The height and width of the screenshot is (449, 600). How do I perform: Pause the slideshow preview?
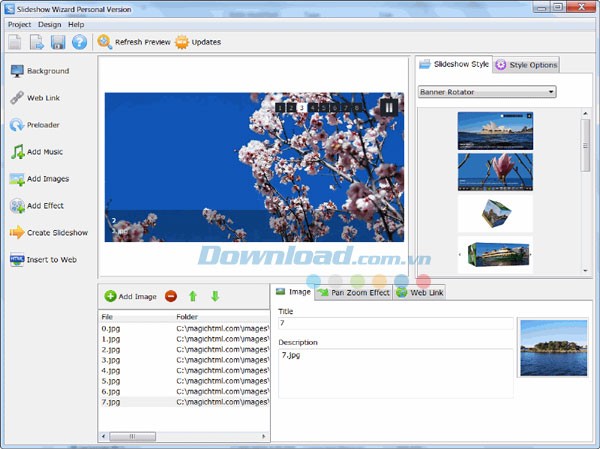point(388,107)
